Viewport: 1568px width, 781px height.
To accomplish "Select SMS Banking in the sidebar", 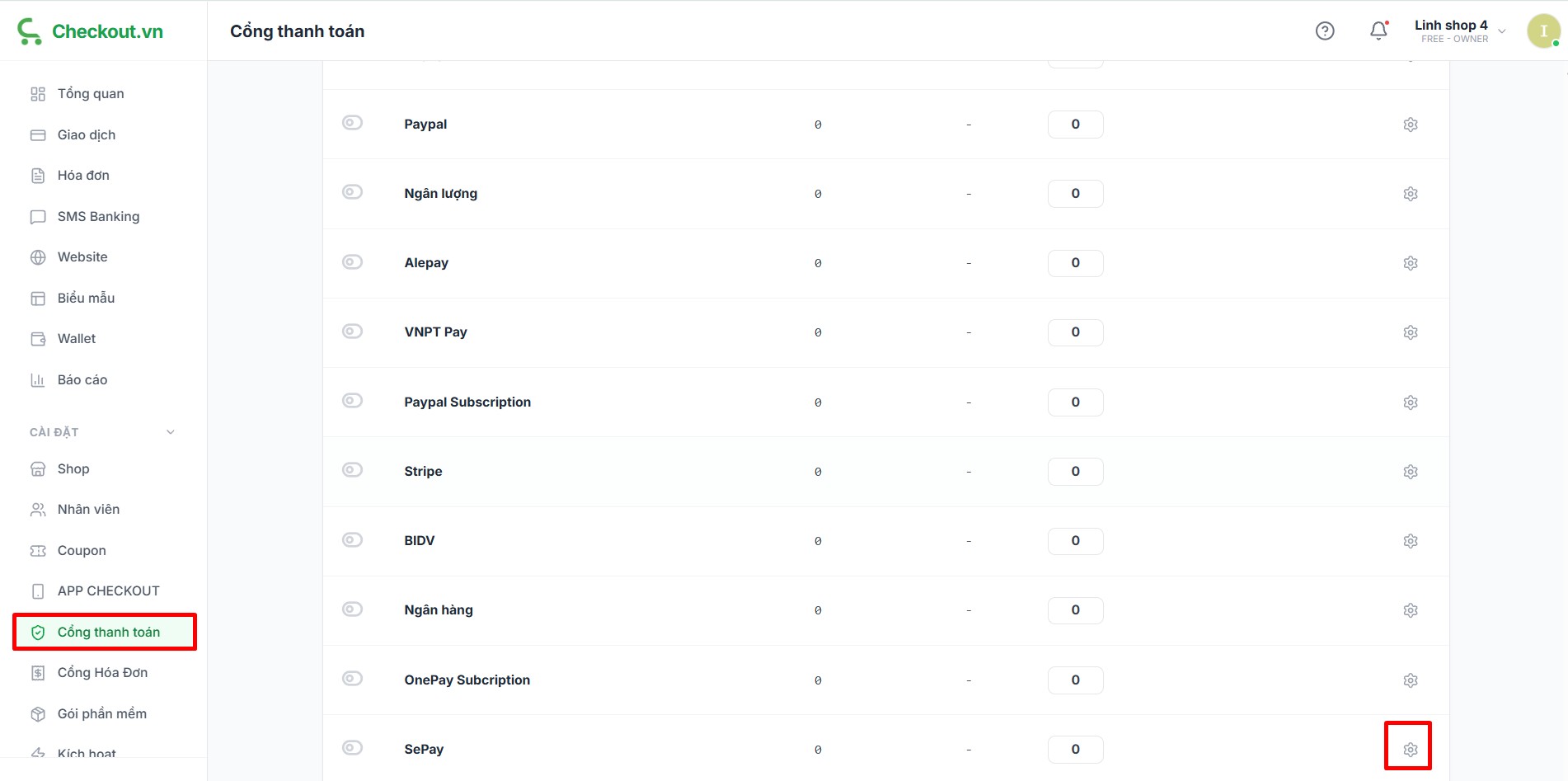I will tap(98, 217).
